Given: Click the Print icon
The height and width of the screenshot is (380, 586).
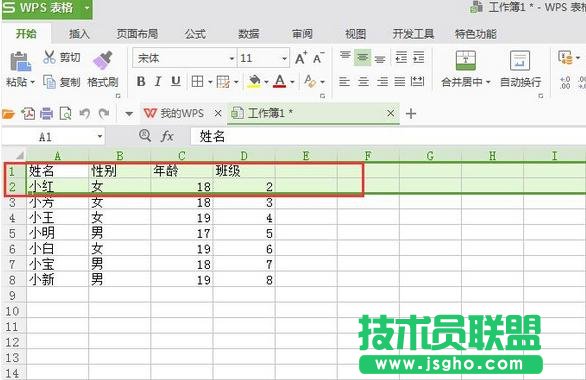Looking at the screenshot, I should click(46, 113).
